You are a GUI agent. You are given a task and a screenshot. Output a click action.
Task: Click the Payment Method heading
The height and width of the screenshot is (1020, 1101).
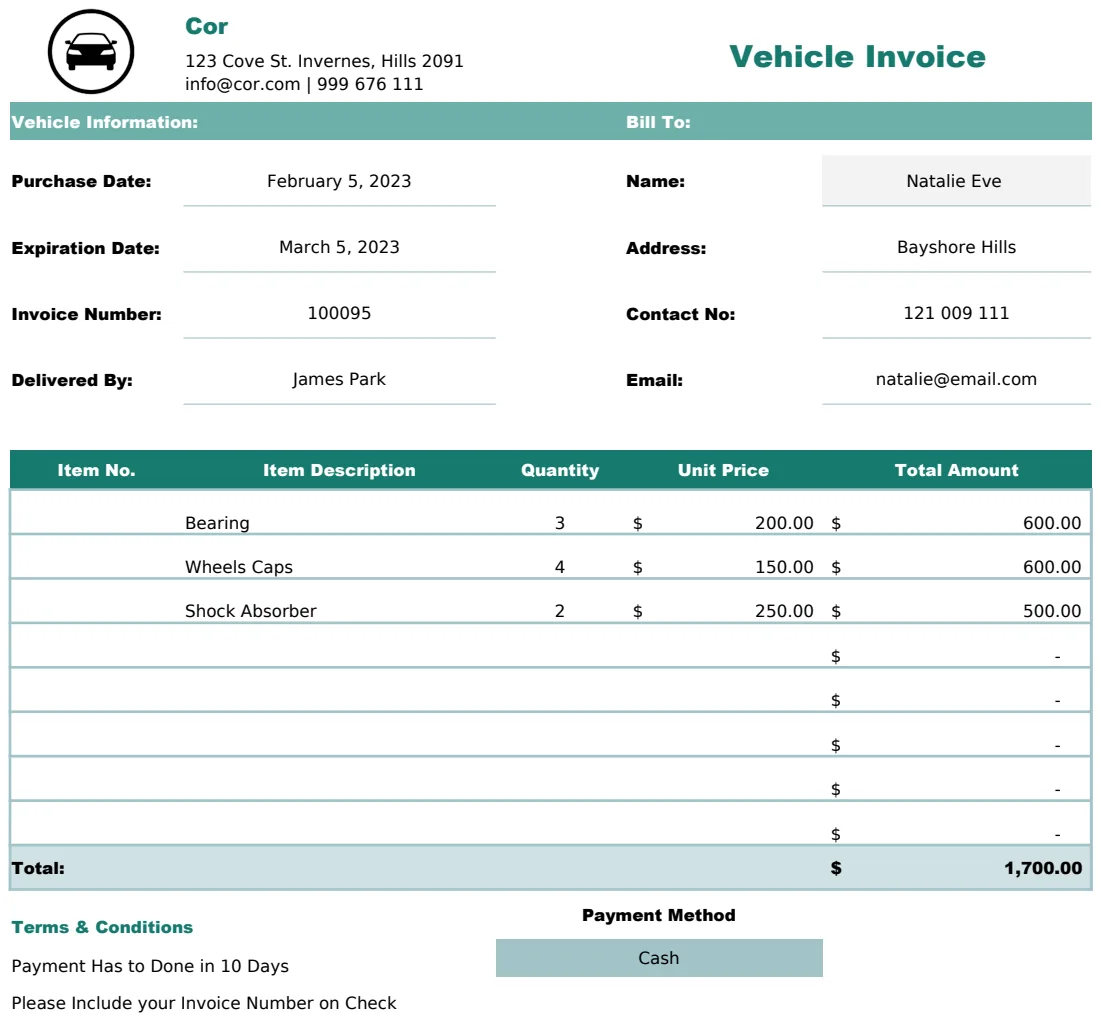pyautogui.click(x=659, y=915)
